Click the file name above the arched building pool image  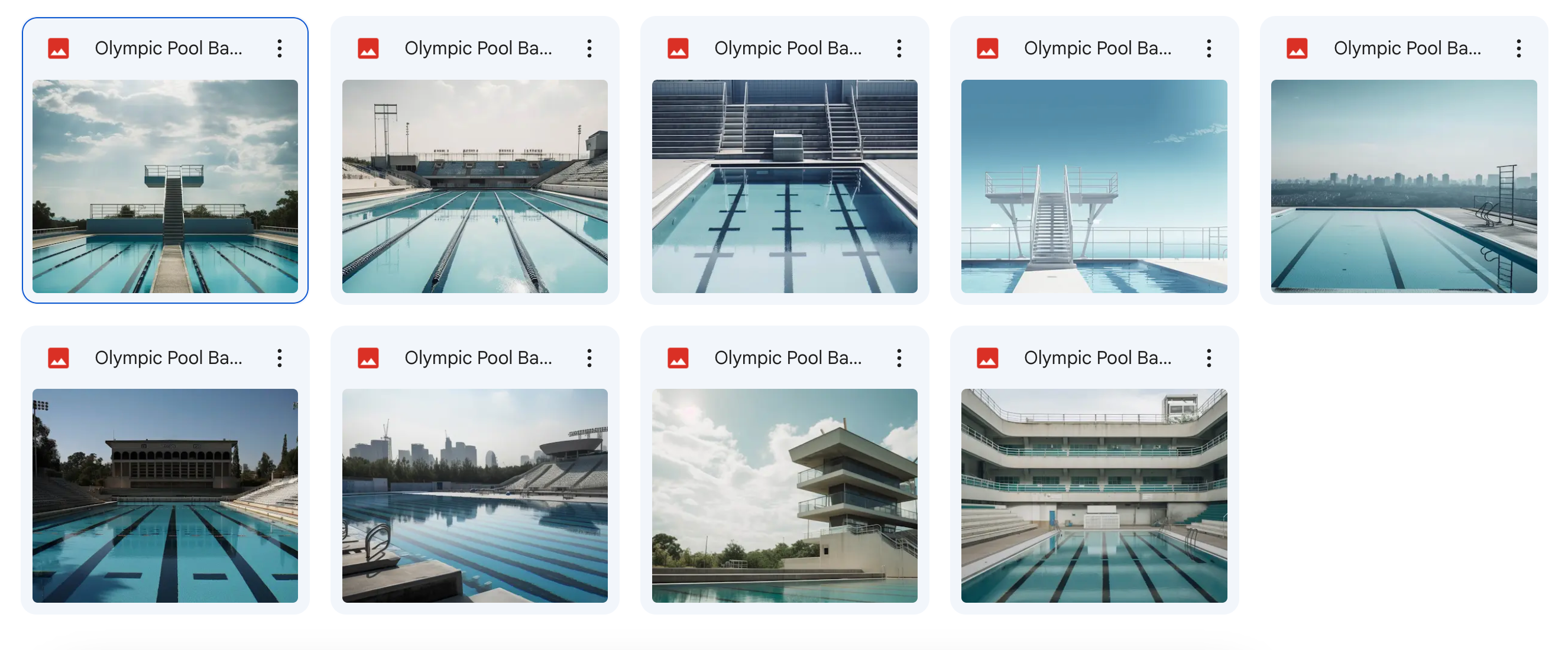(x=169, y=358)
